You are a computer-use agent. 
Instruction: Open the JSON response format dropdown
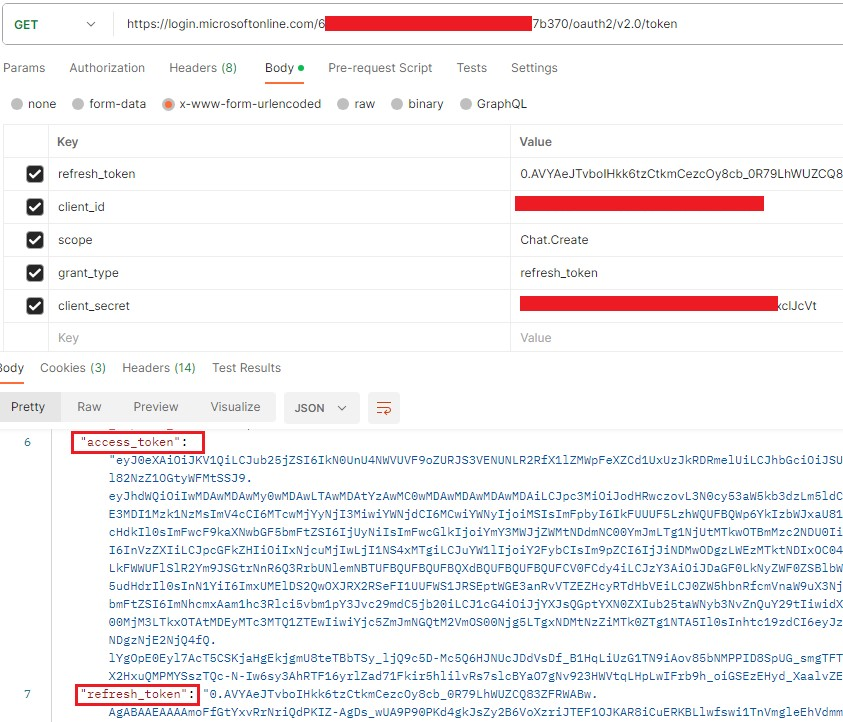320,407
